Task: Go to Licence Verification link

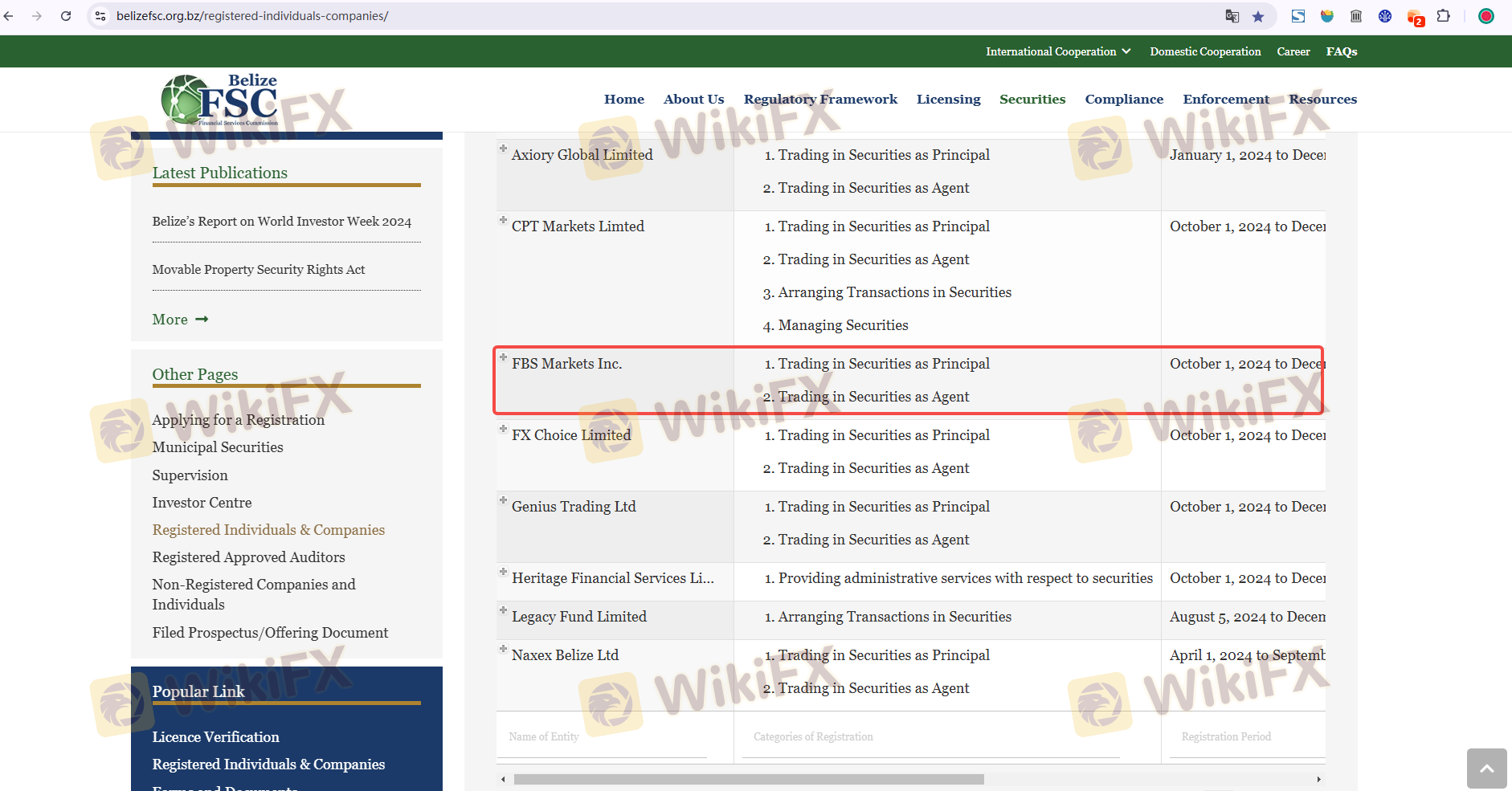Action: point(215,737)
